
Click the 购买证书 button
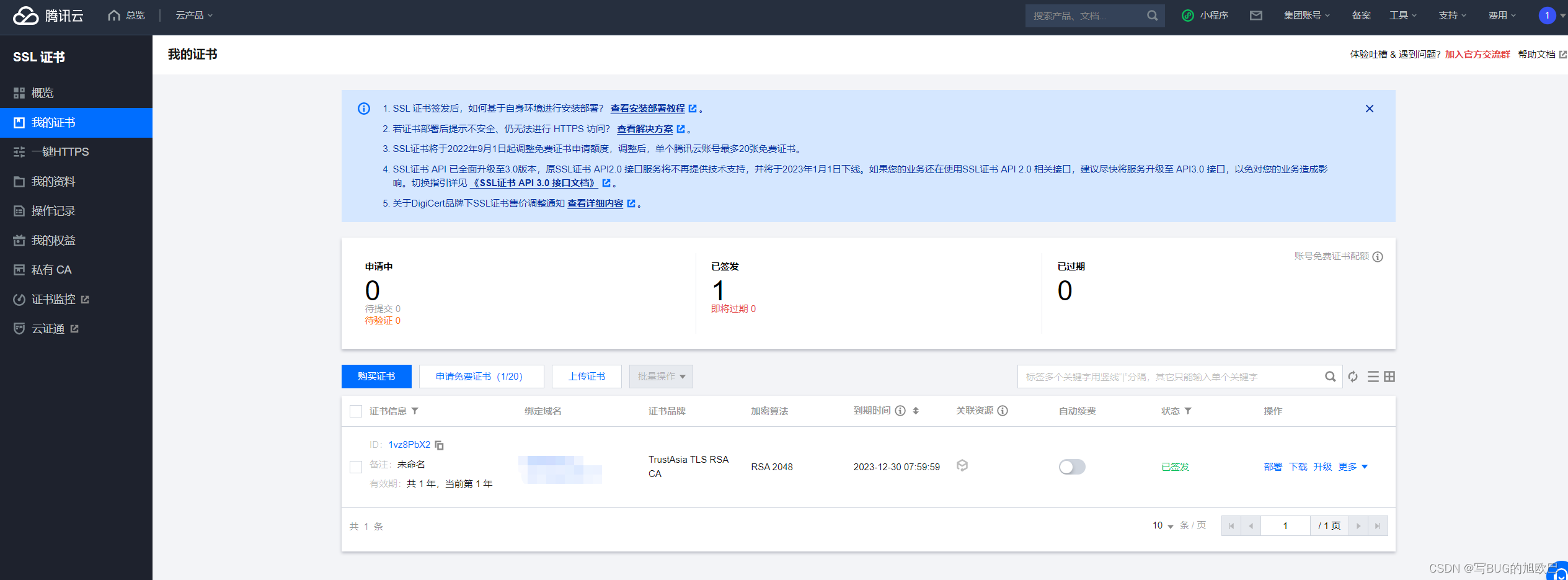point(376,377)
